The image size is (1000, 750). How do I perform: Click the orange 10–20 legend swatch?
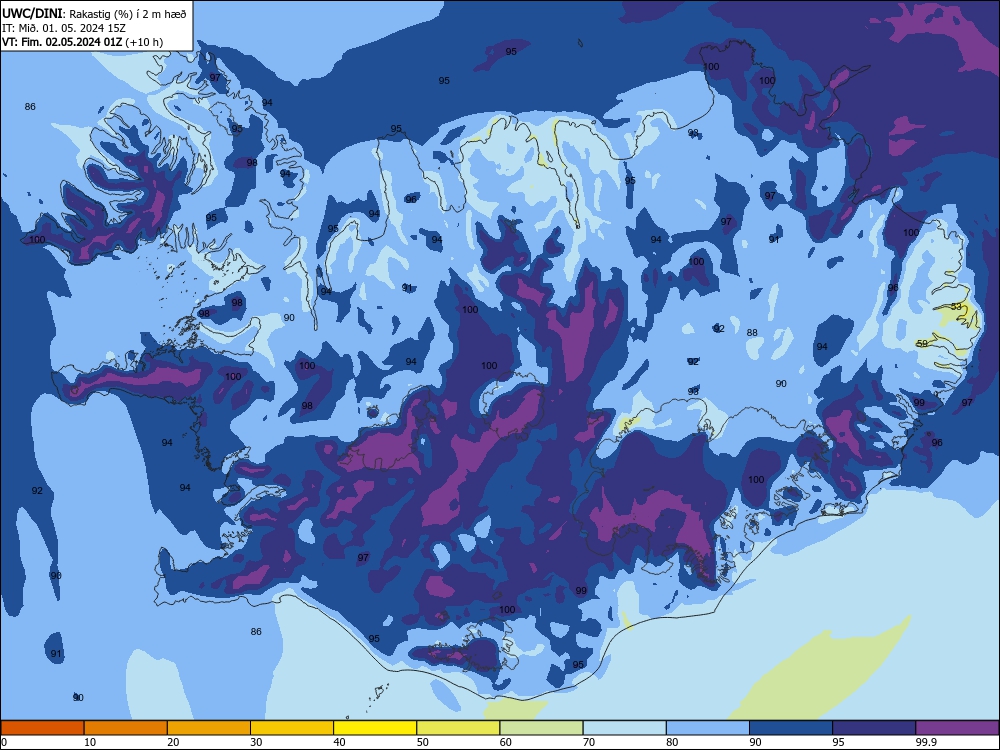point(126,728)
